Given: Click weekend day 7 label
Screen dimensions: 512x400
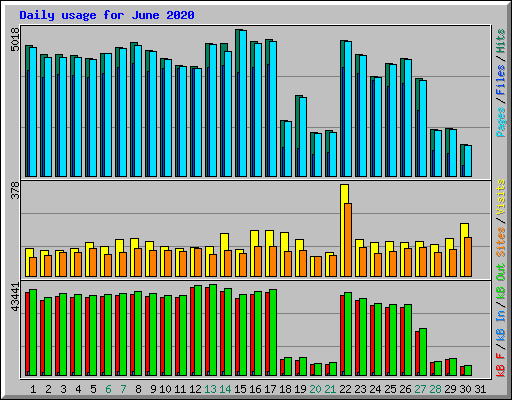Looking at the screenshot, I should 123,389.
